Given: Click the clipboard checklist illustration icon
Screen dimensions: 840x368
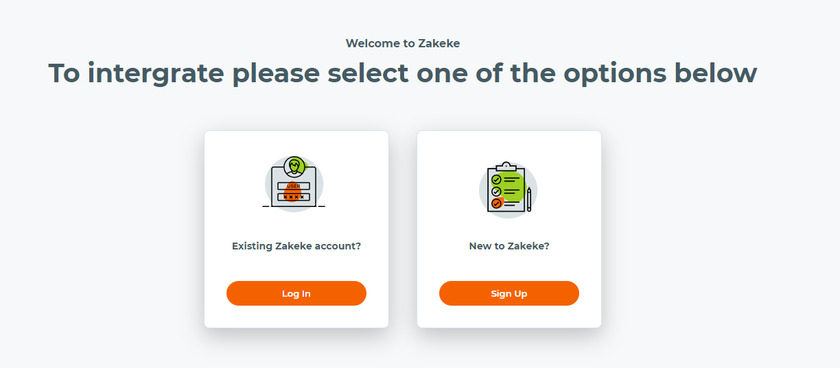Looking at the screenshot, I should pos(508,189).
